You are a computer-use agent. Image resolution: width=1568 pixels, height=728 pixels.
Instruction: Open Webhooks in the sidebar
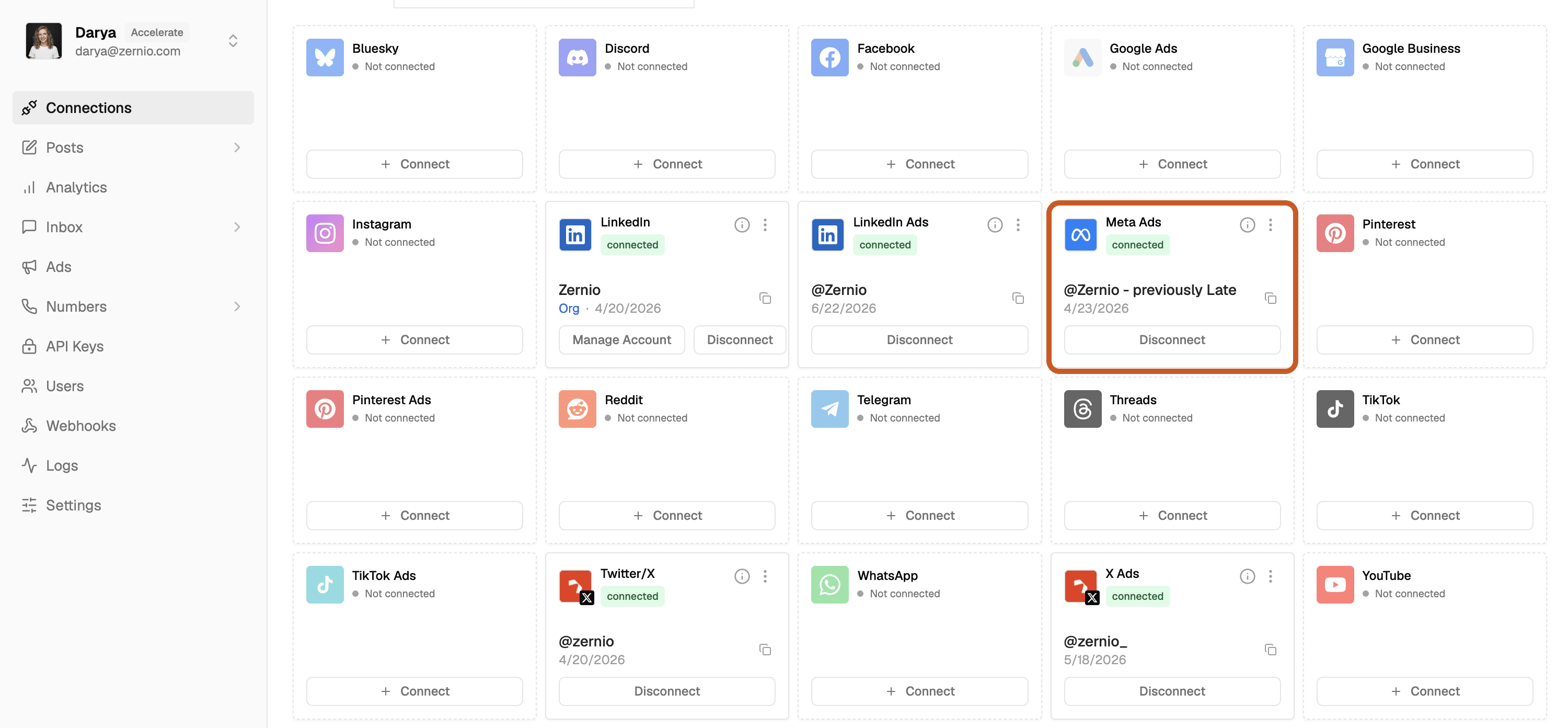(133, 426)
